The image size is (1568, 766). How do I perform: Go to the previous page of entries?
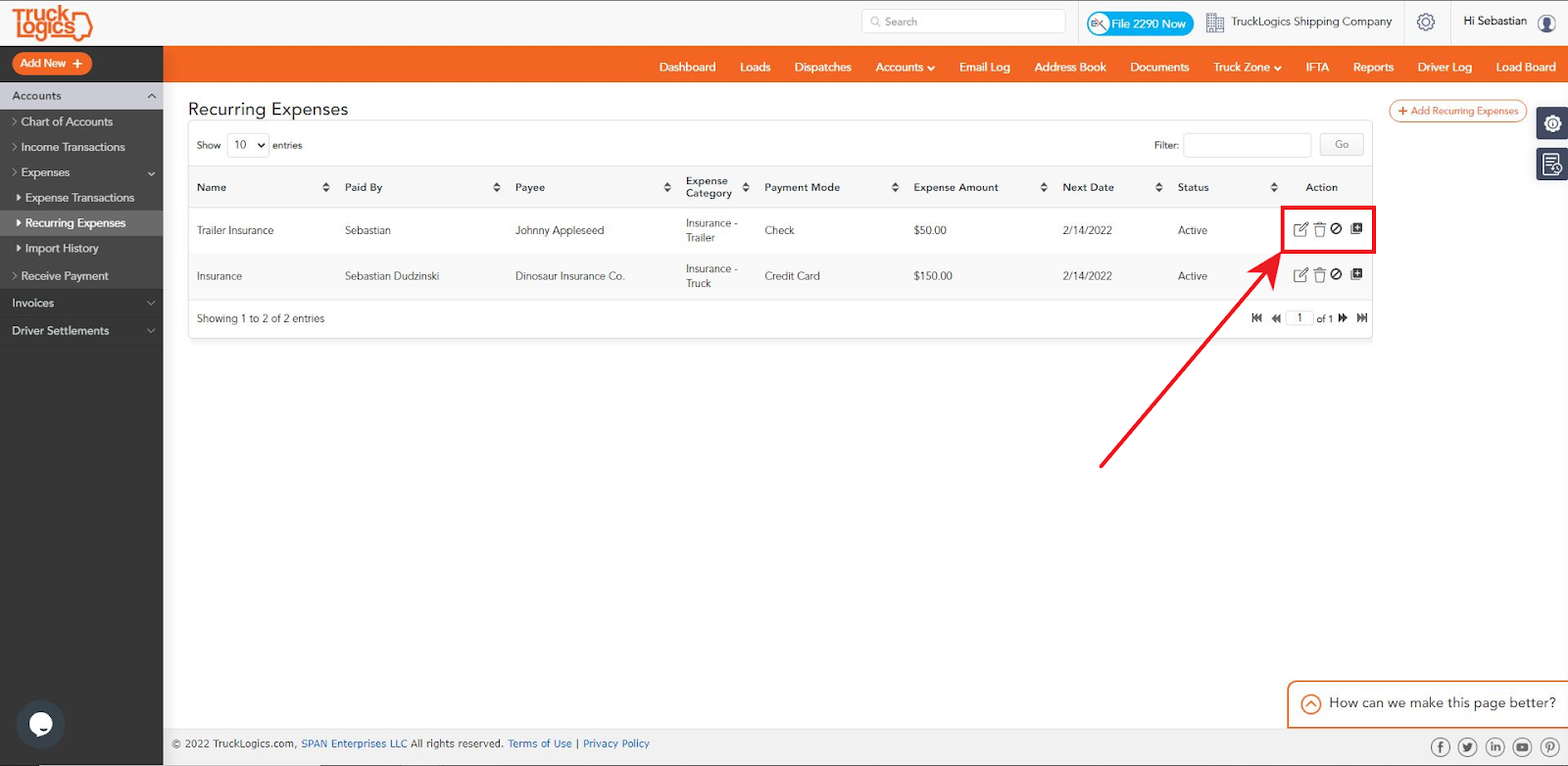tap(1276, 318)
